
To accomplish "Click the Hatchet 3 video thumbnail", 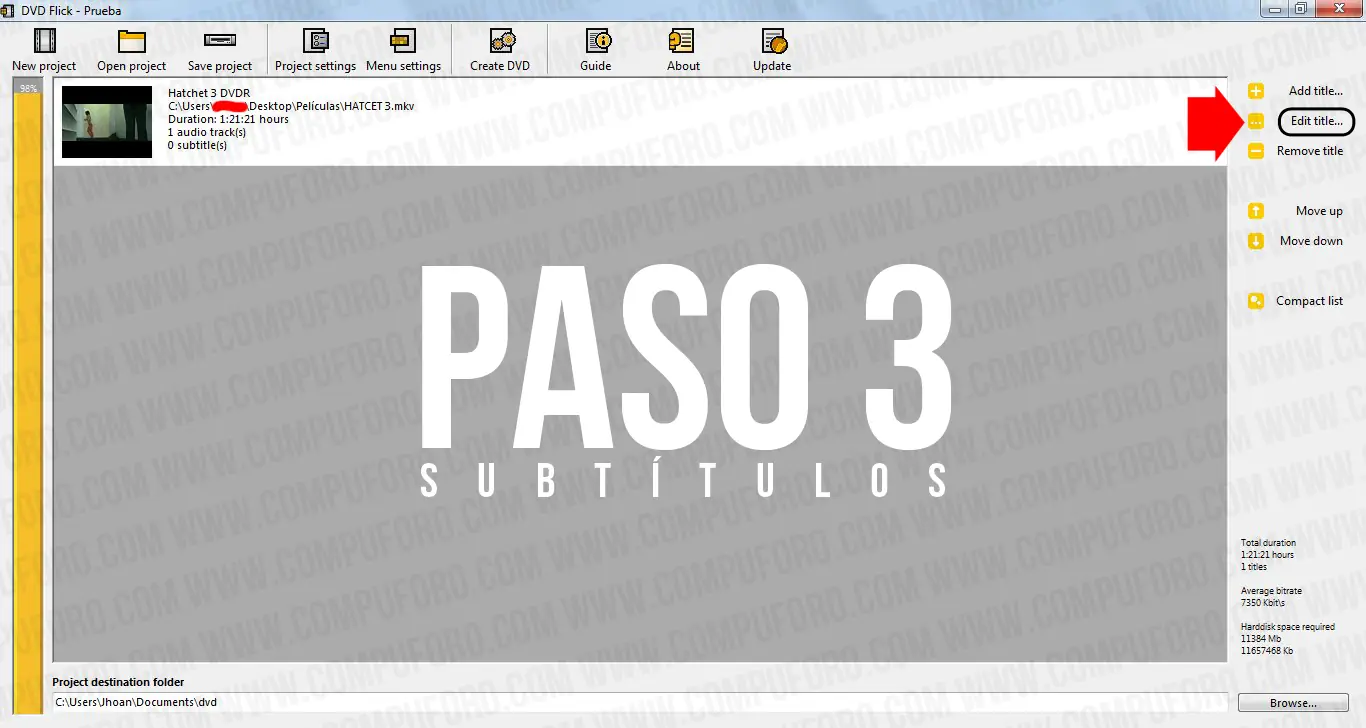I will (106, 121).
